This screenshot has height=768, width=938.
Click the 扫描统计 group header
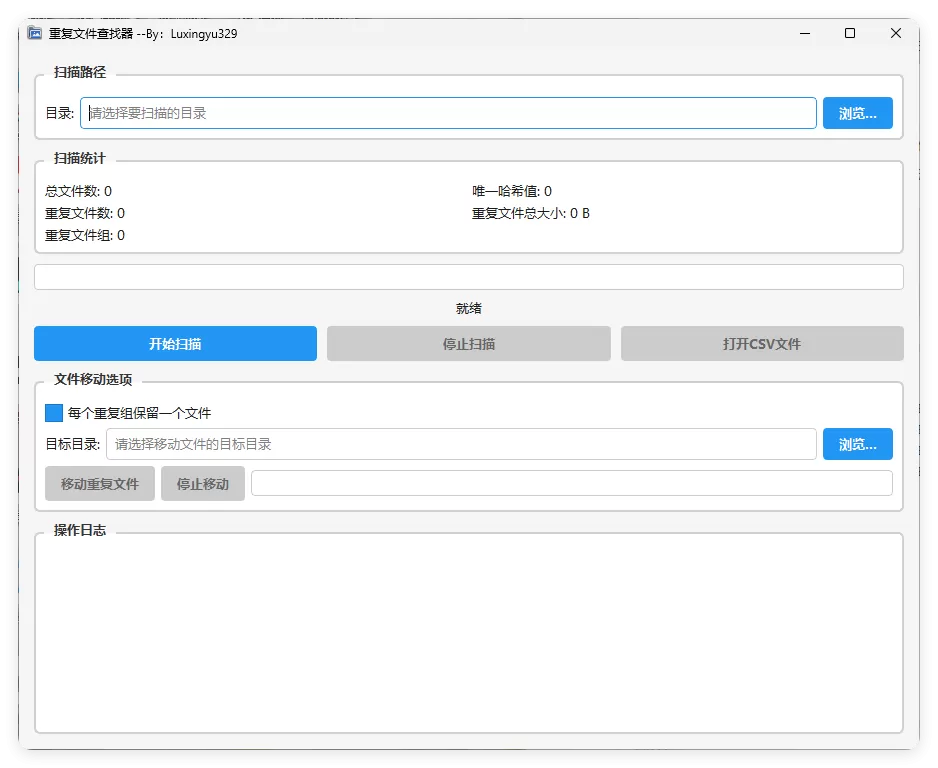(x=79, y=158)
